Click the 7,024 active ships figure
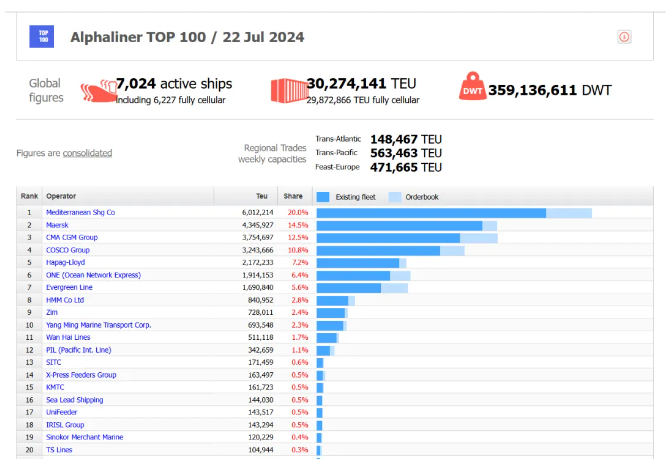The image size is (672, 472). pos(174,84)
